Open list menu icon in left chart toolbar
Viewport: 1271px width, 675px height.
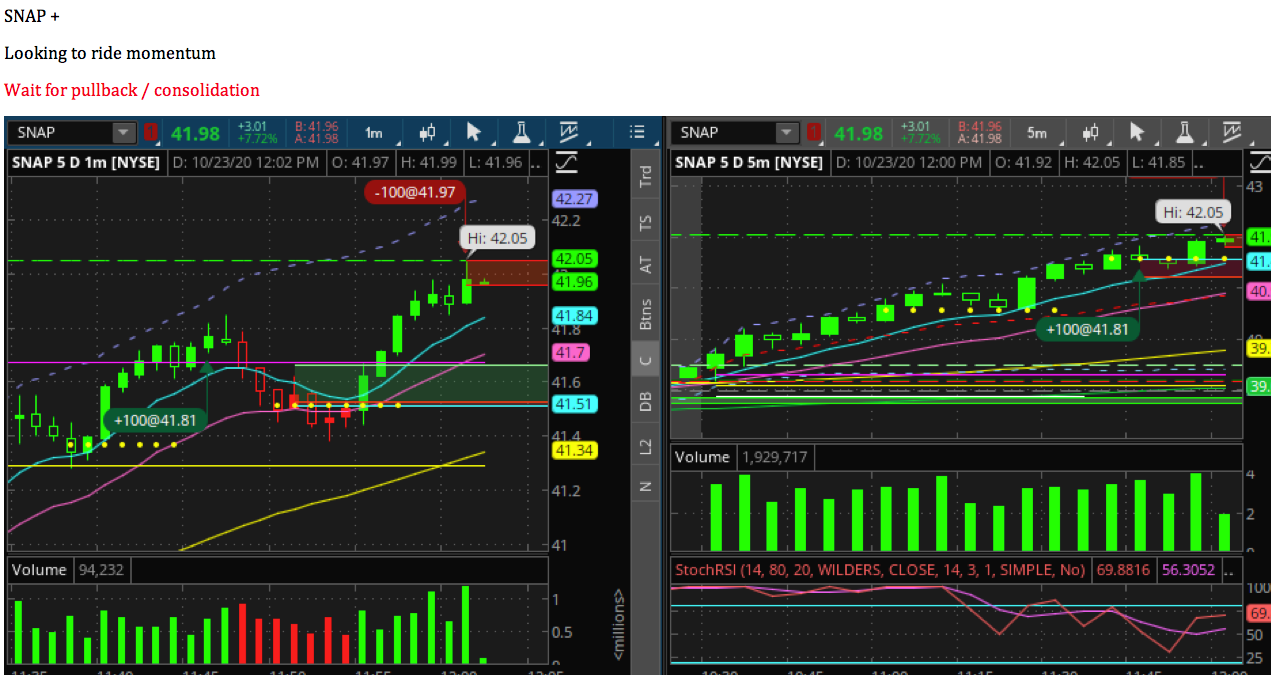click(637, 132)
